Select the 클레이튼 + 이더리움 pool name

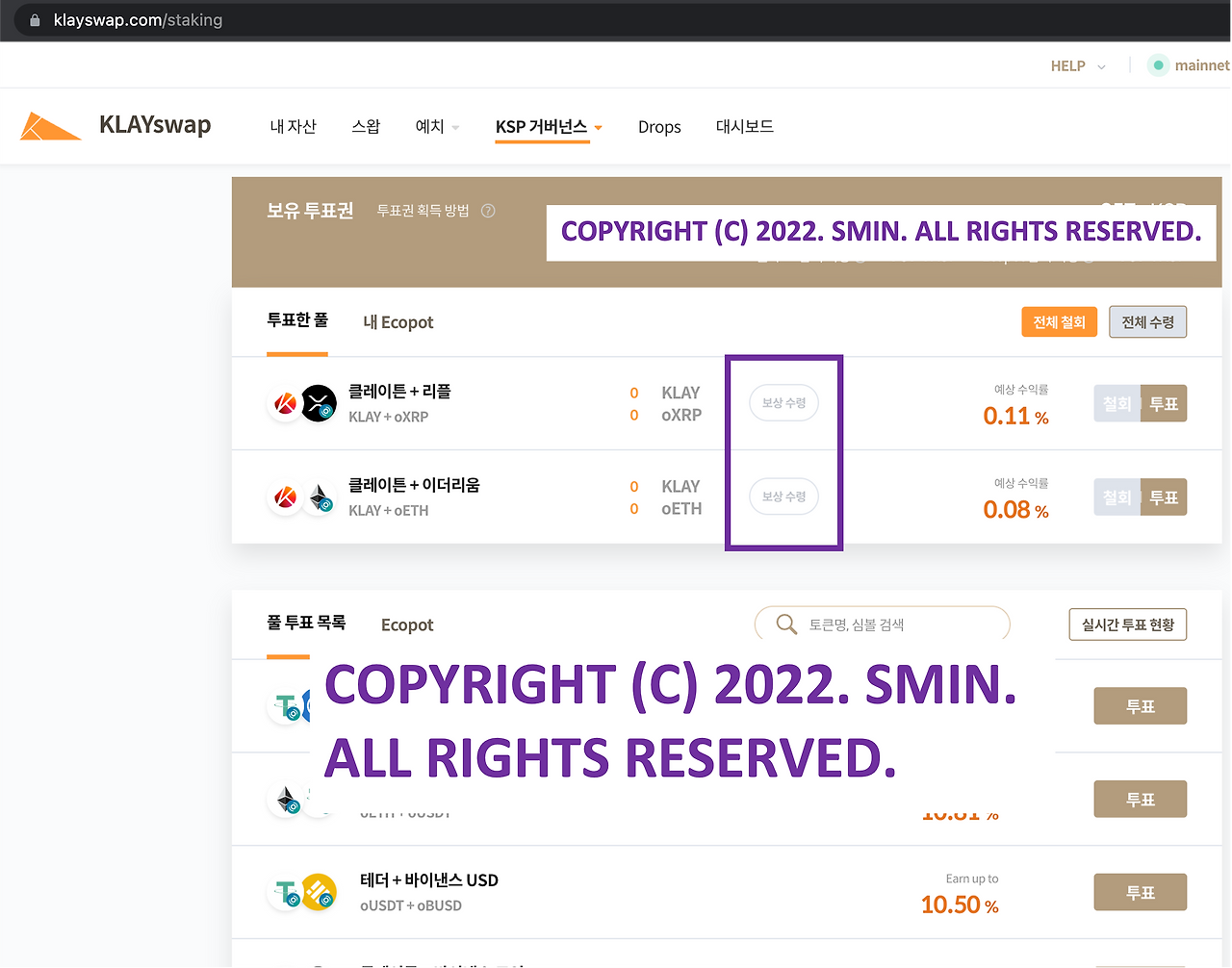coord(415,485)
